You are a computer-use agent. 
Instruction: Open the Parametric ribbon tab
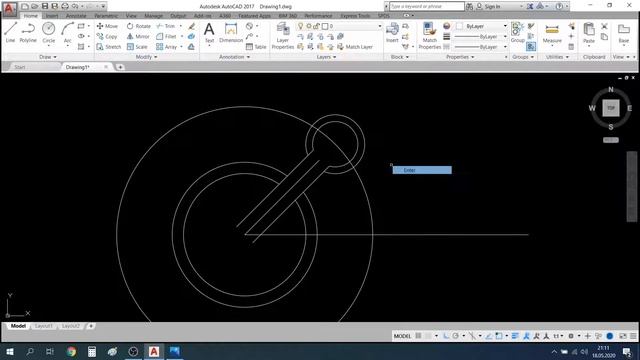[106, 16]
